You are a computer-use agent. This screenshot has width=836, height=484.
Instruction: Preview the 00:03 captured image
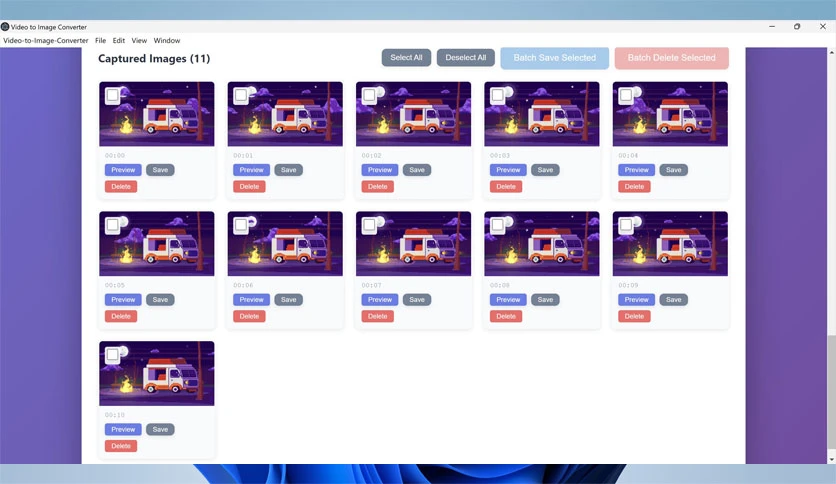pos(508,170)
